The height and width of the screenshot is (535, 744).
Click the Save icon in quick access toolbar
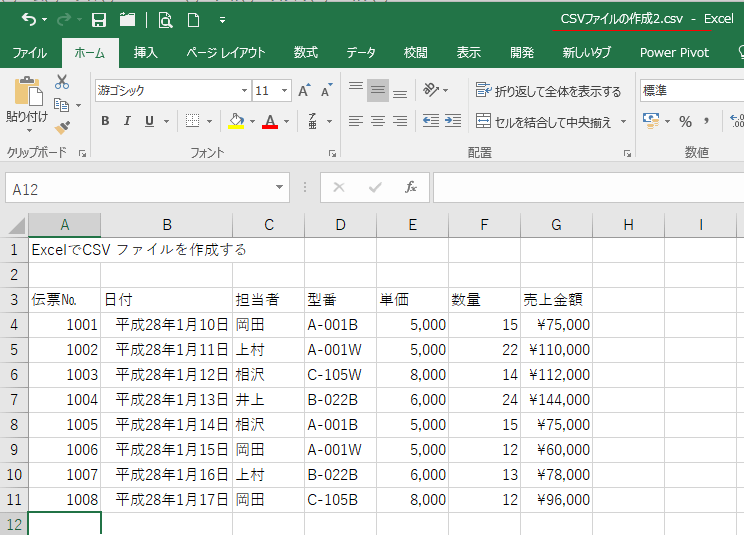(99, 20)
